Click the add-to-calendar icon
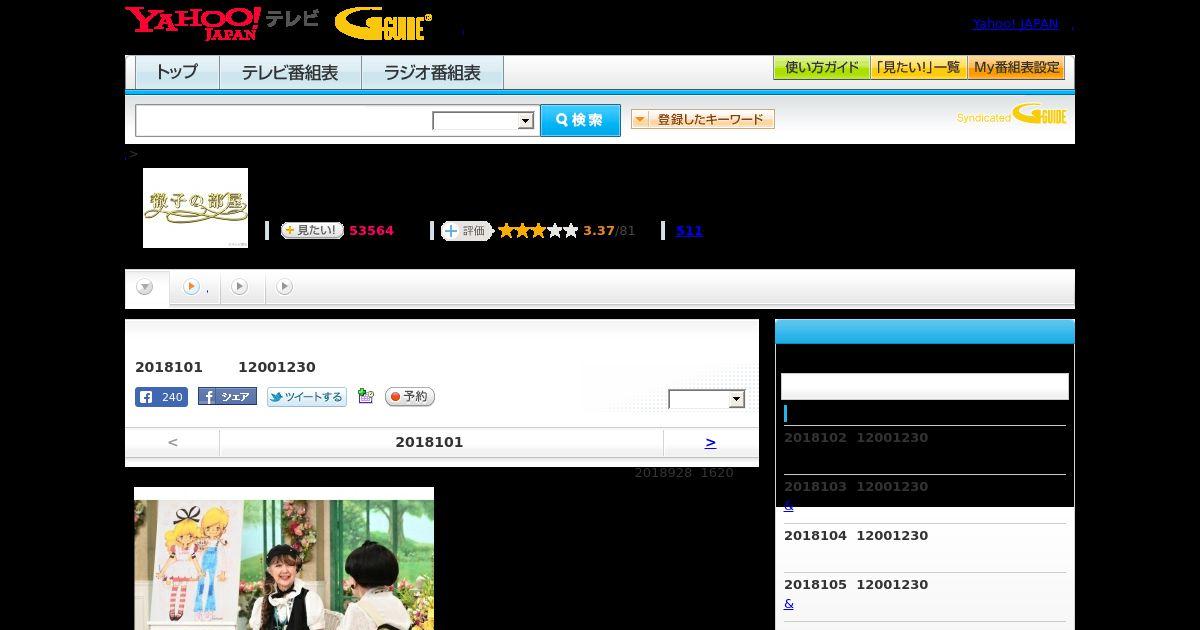Viewport: 1200px width, 630px height. [366, 397]
